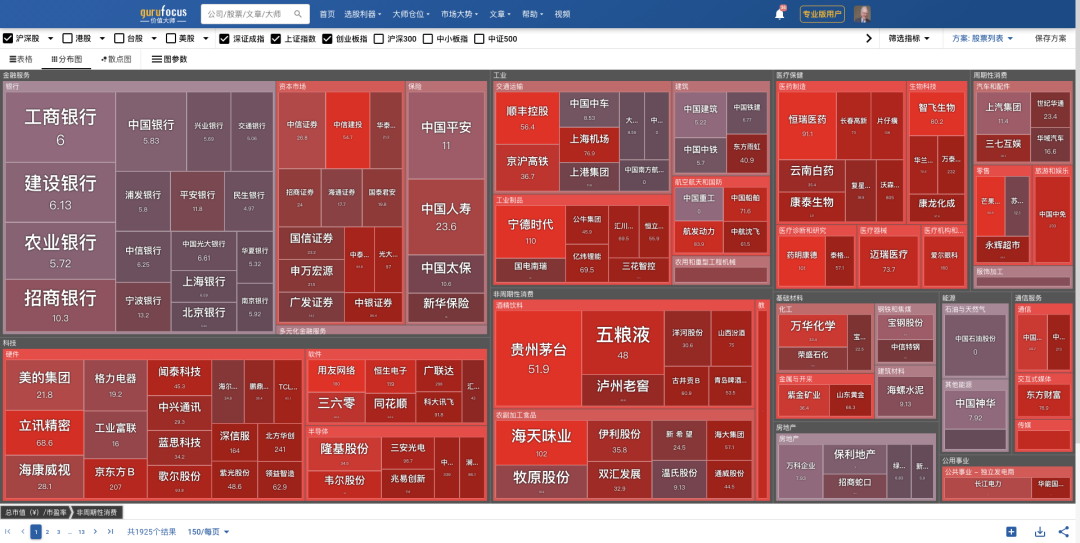Click the 保存方案 button

pyautogui.click(x=1050, y=39)
